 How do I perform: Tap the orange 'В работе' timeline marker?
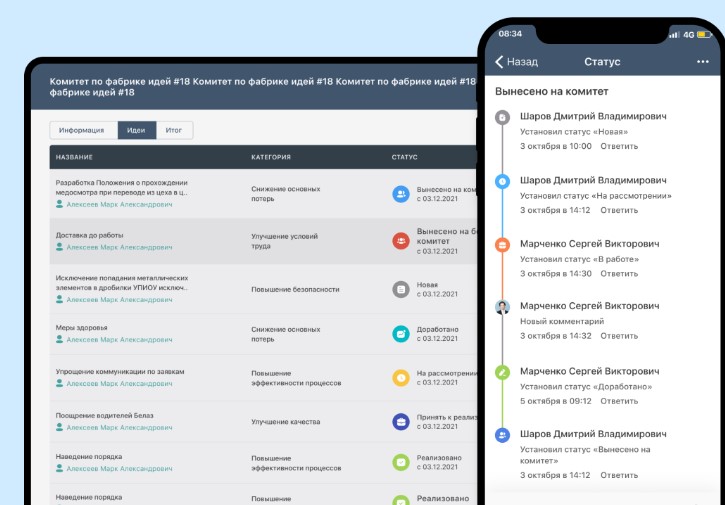502,245
